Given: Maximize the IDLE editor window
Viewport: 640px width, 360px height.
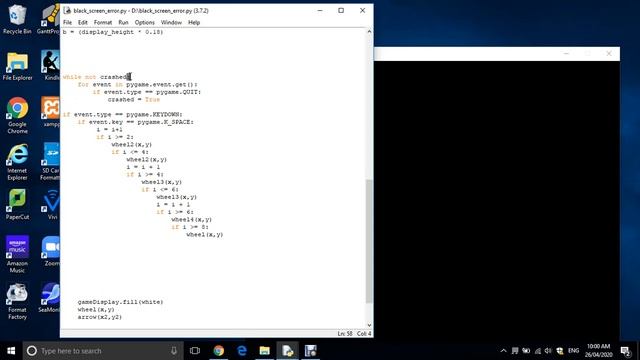Looking at the screenshot, I should tap(341, 11).
